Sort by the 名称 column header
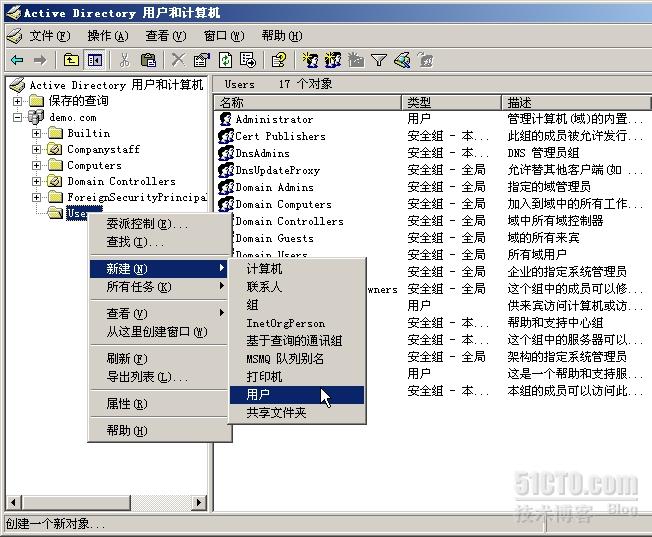Screen dimensions: 652x537 308,102
